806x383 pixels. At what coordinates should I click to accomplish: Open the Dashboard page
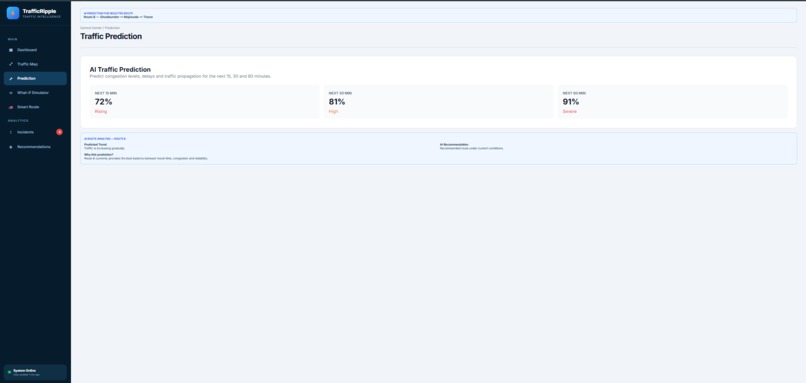(x=35, y=50)
